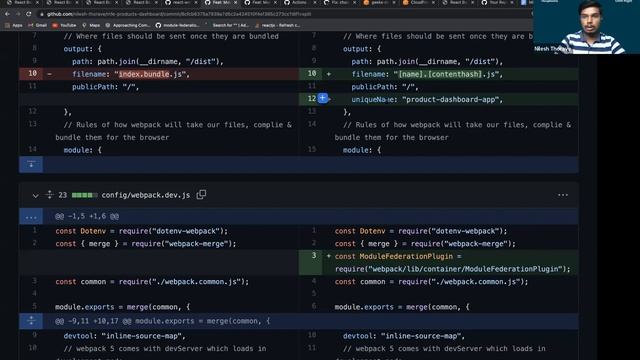Select added line number 12 on the right
The height and width of the screenshot is (360, 640).
(x=311, y=99)
